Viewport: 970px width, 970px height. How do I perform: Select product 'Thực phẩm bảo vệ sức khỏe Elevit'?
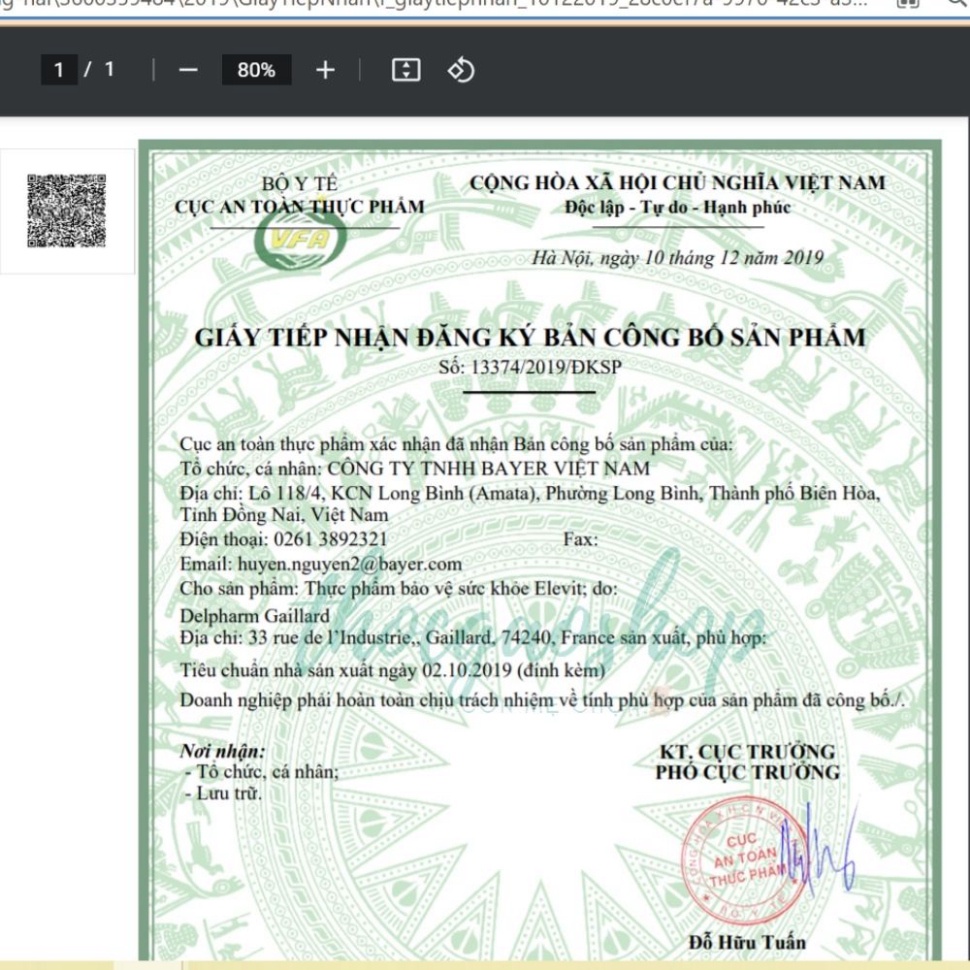pos(444,588)
